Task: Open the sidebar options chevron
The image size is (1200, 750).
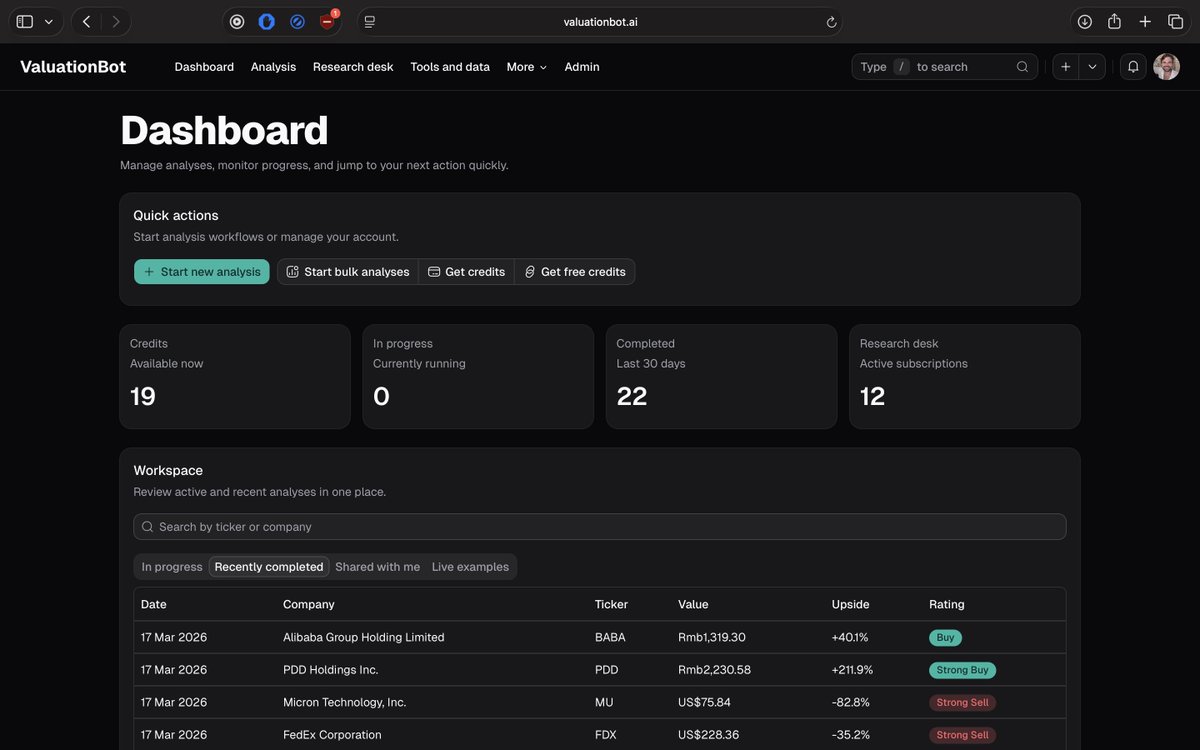Action: coord(49,21)
